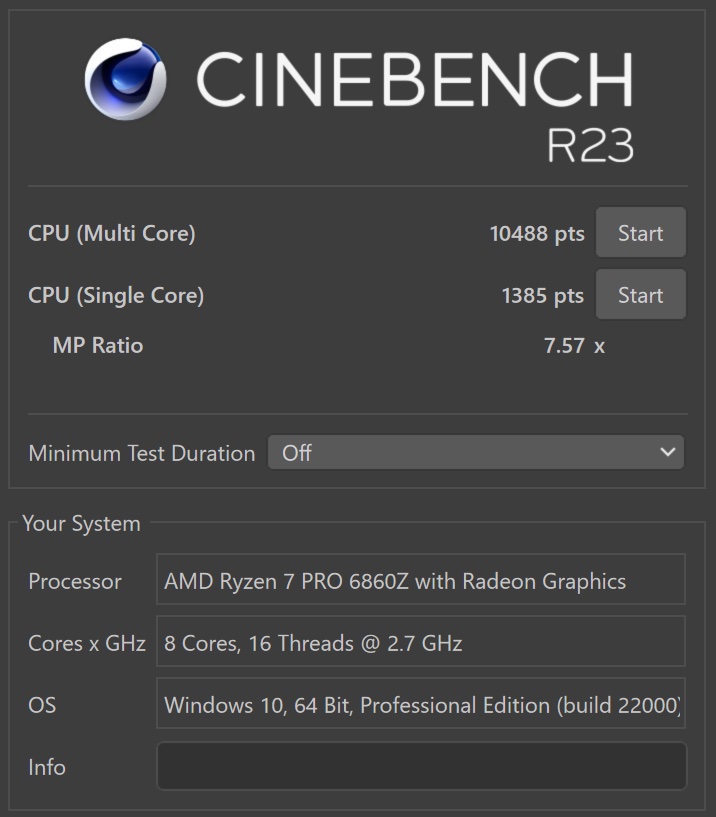Open the Minimum Test Duration dropdown
The image size is (716, 817).
[x=475, y=453]
